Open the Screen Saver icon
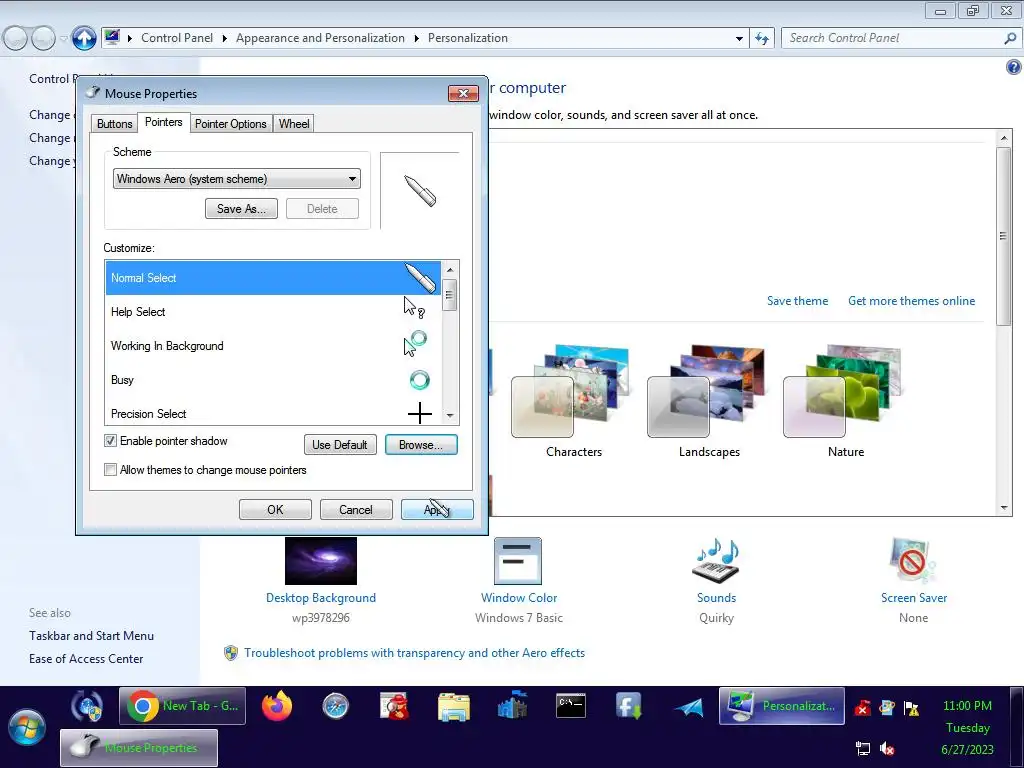 tap(912, 560)
